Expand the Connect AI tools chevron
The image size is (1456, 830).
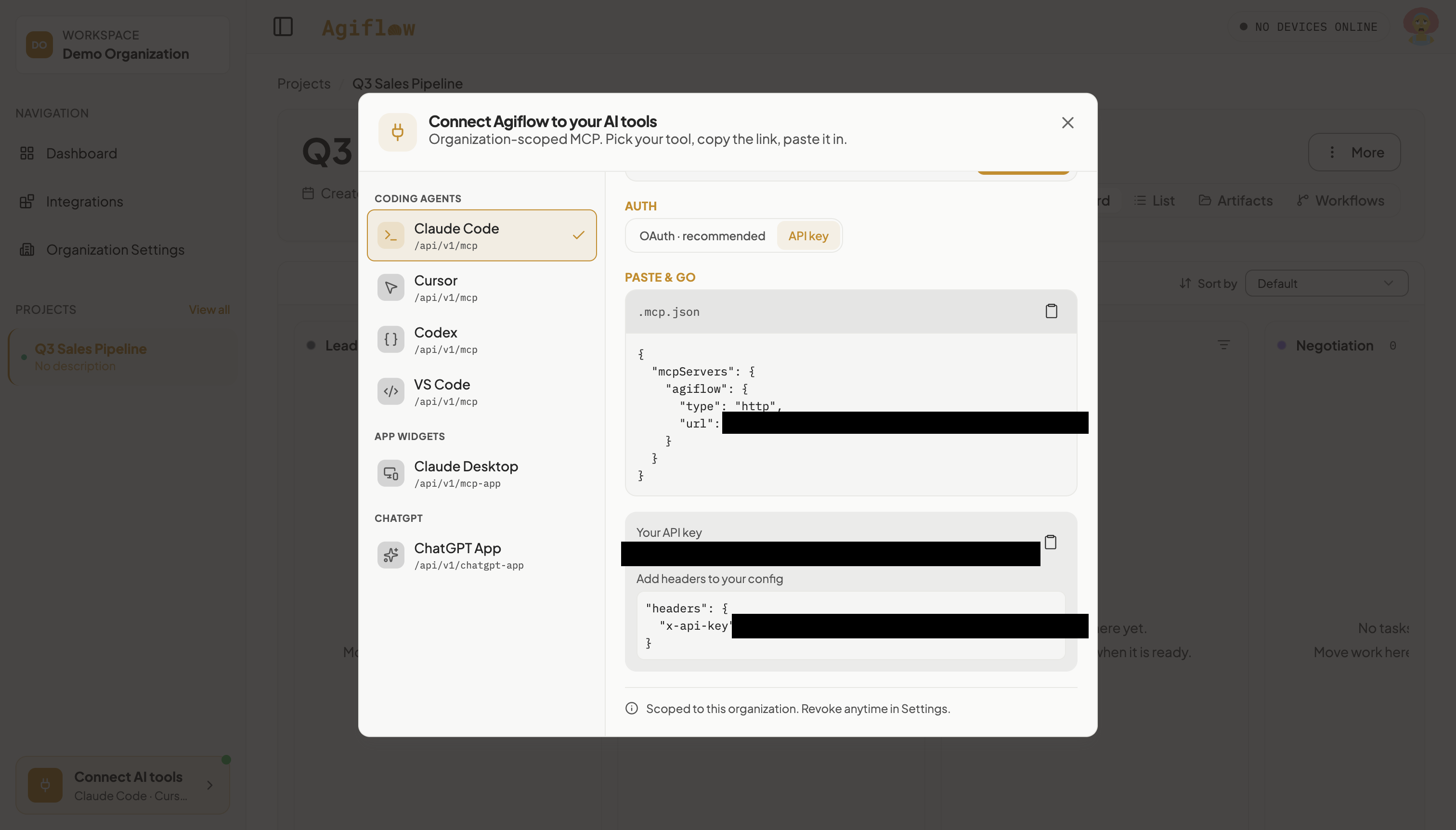coord(210,786)
